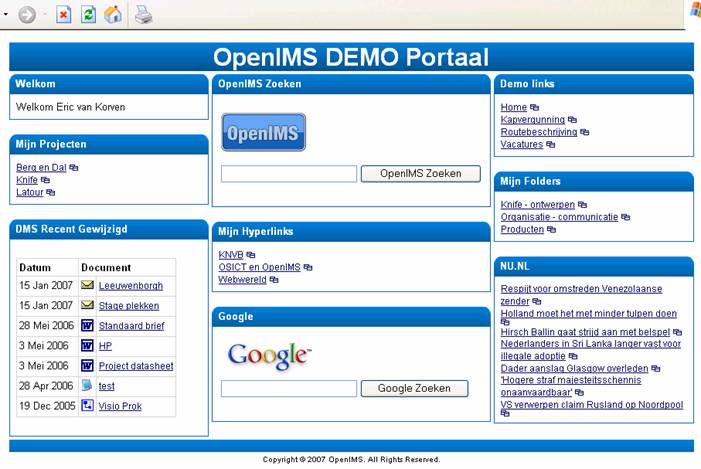Open the new-window icon beside Dader aanslag Glasgow

tap(655, 369)
